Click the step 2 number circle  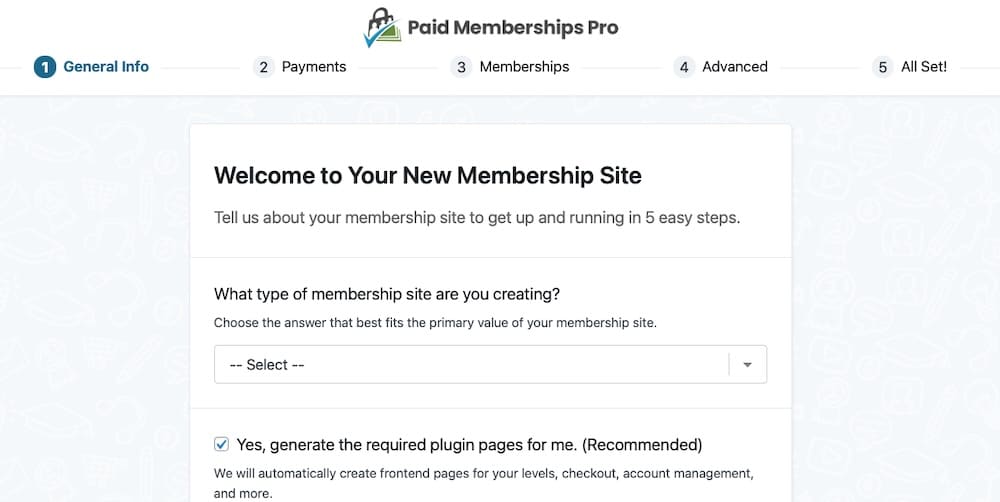click(264, 67)
